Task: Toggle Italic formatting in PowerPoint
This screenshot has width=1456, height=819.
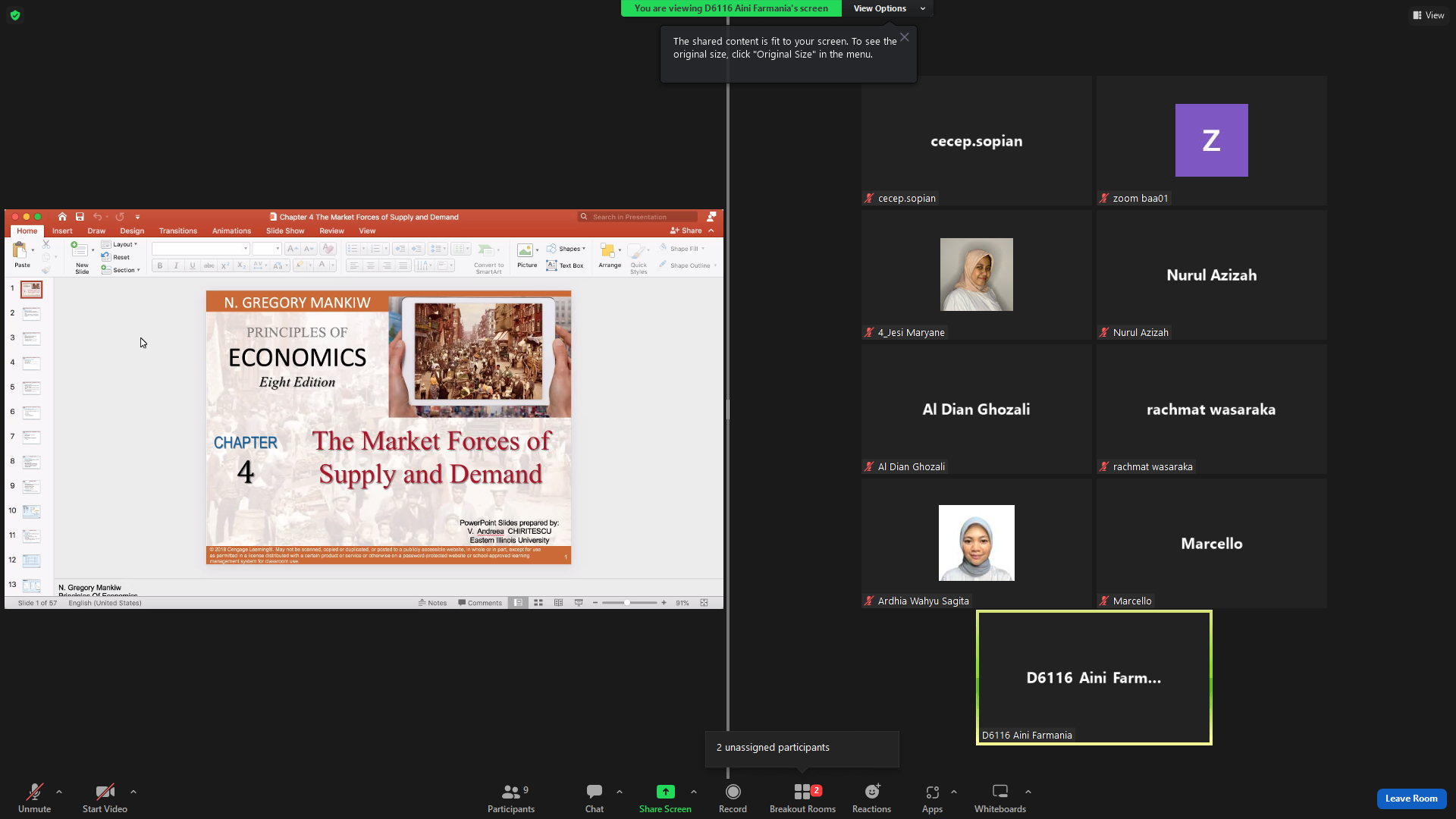Action: pyautogui.click(x=176, y=265)
